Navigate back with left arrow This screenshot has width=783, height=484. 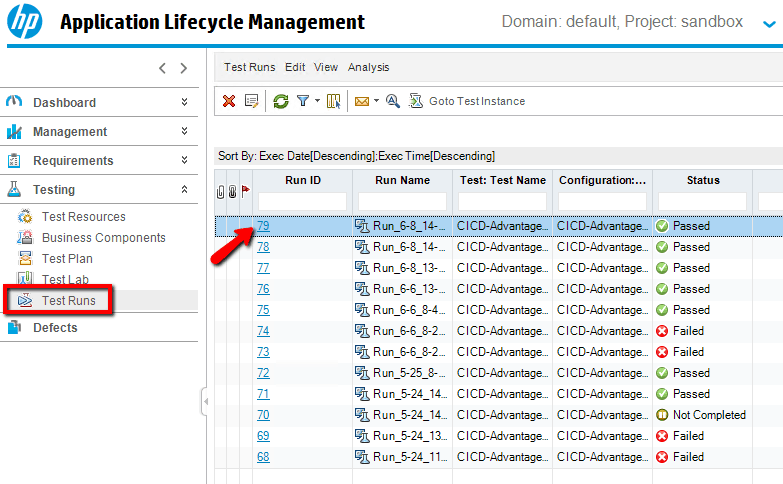pyautogui.click(x=162, y=68)
